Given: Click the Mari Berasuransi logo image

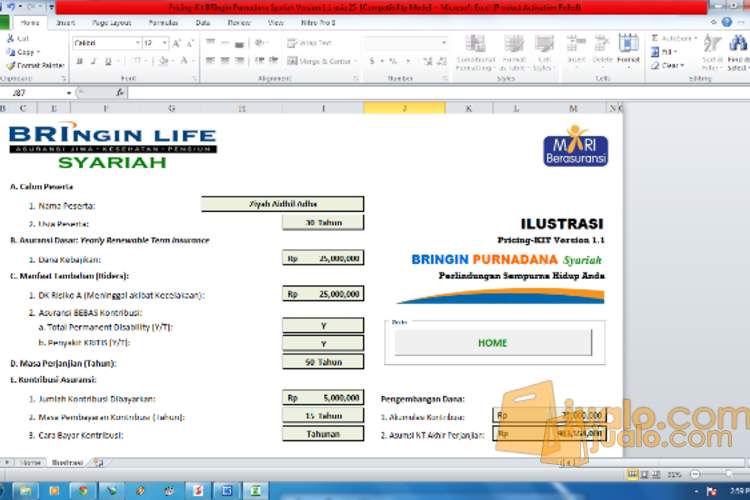Looking at the screenshot, I should [x=575, y=146].
